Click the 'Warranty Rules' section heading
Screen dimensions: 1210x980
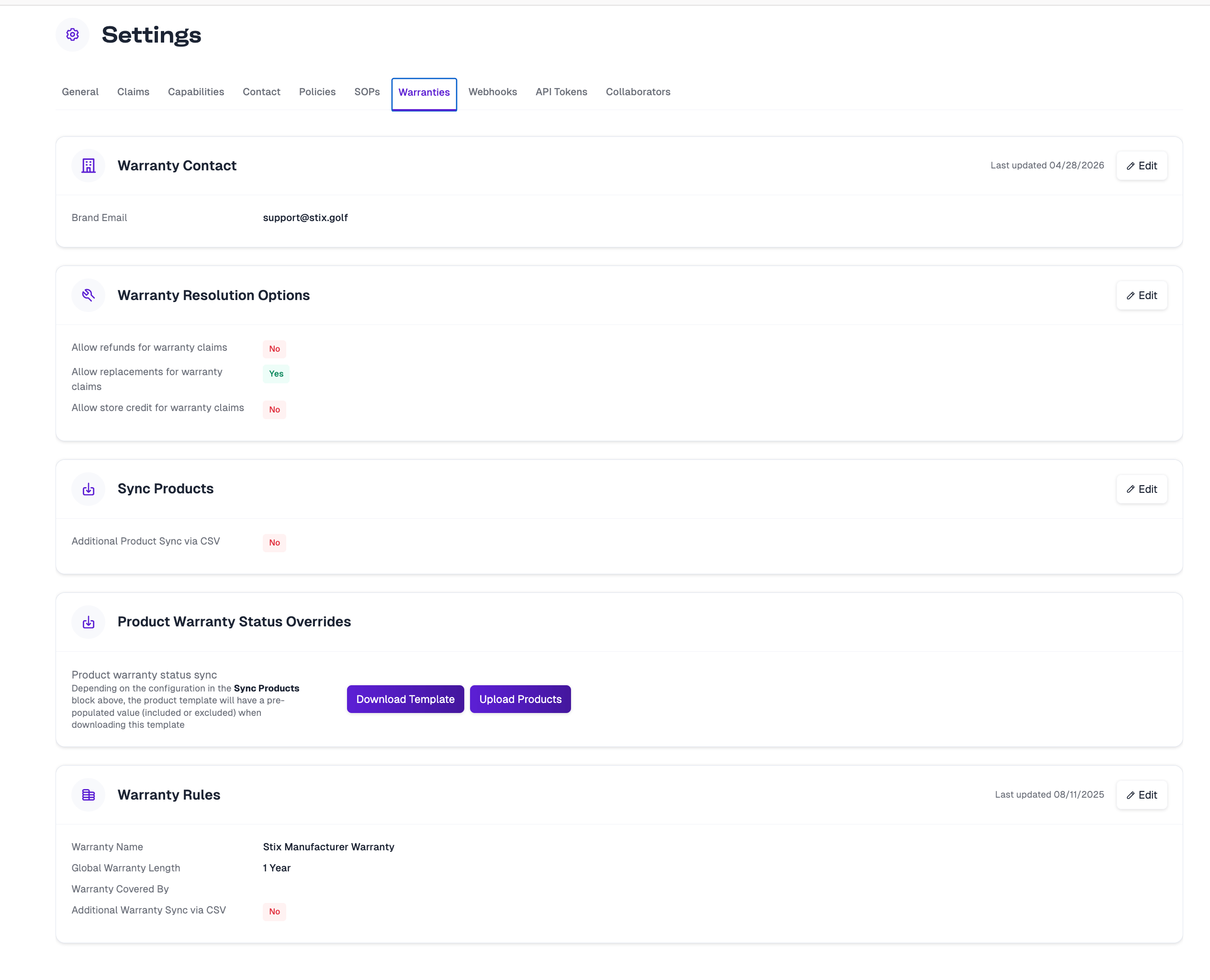[169, 795]
